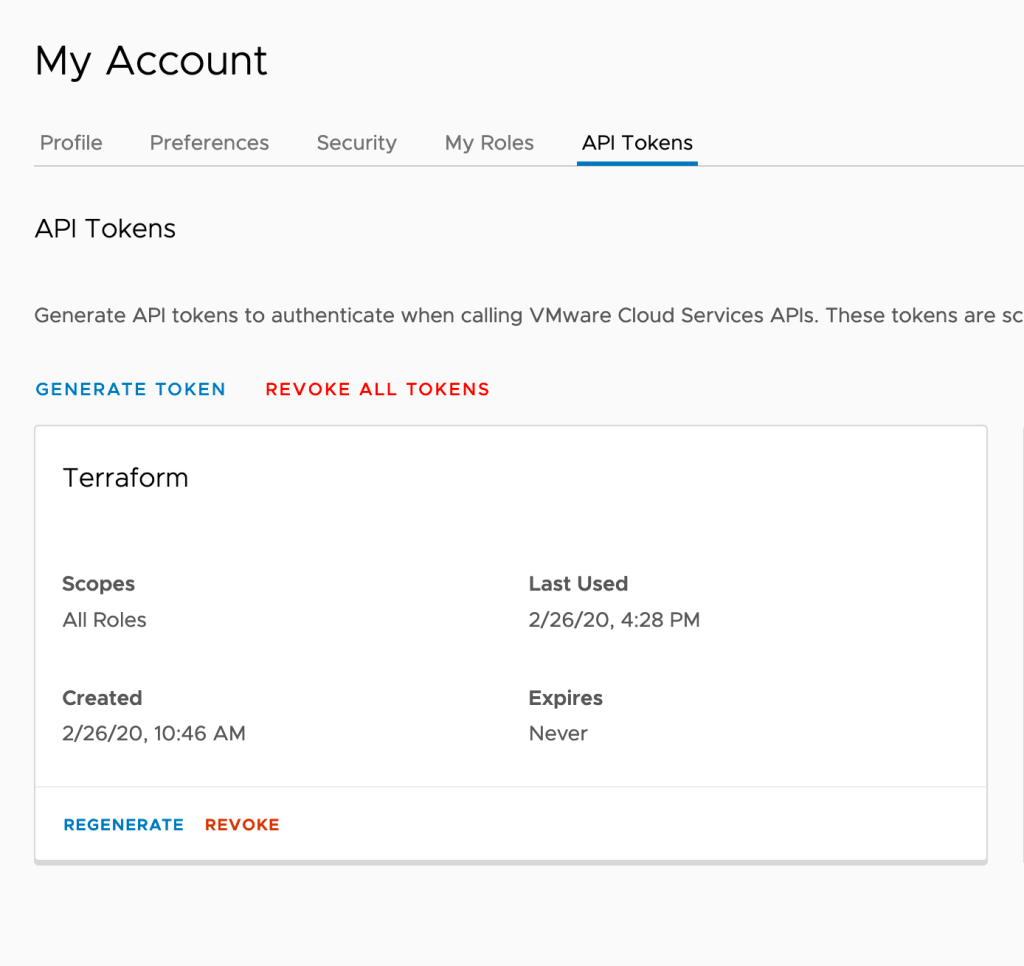The width and height of the screenshot is (1024, 966).
Task: Click the Terraform token card title
Action: click(x=125, y=478)
